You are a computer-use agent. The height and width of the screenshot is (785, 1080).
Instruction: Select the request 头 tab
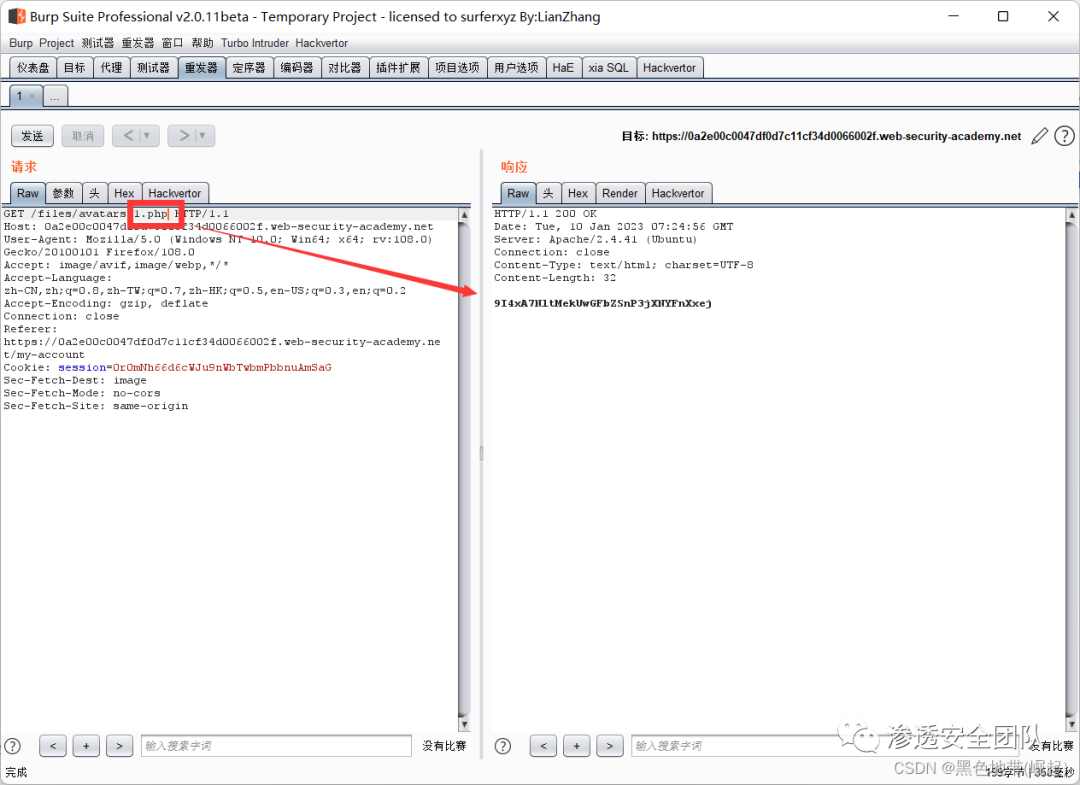coord(94,193)
